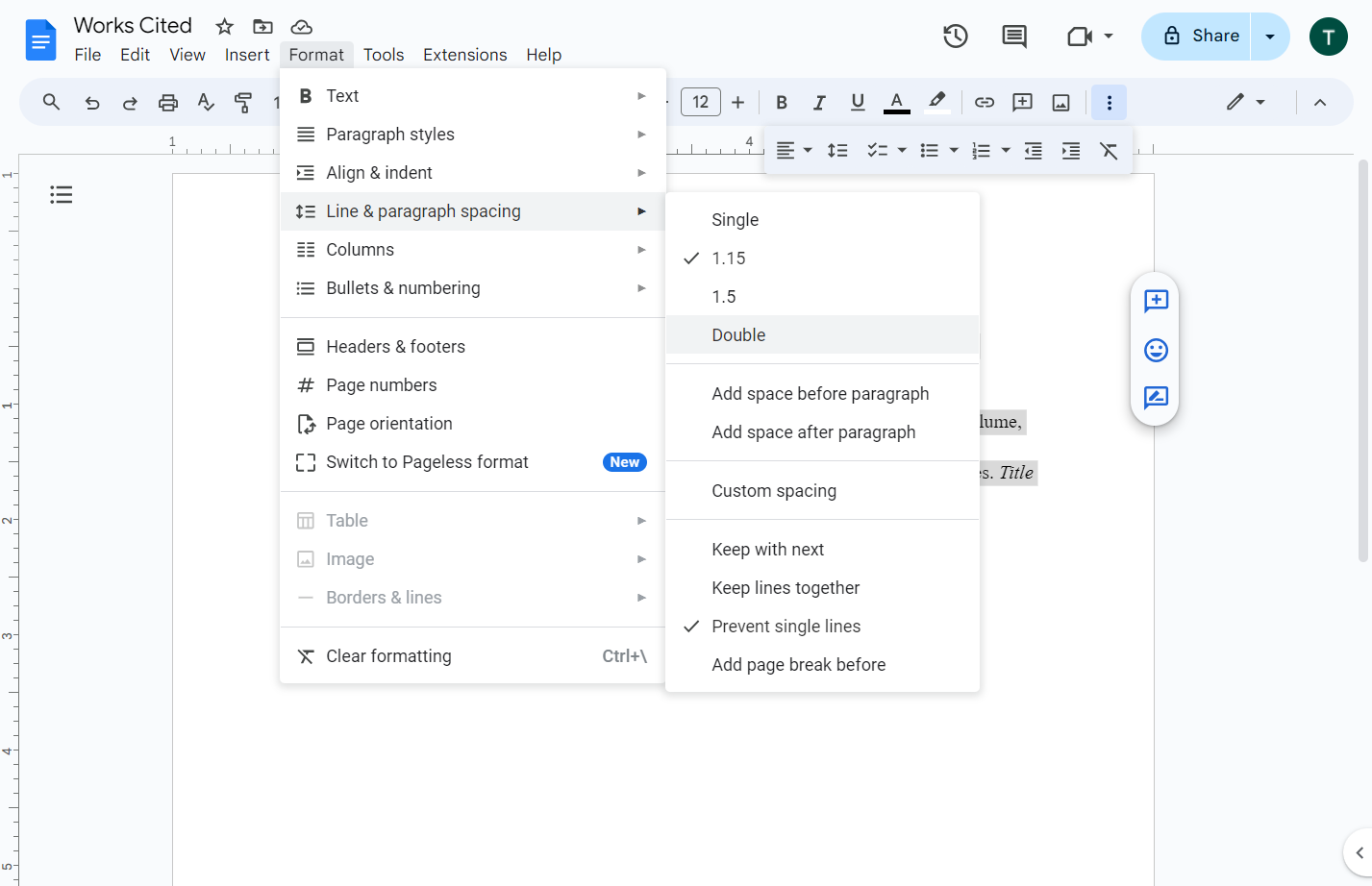The width and height of the screenshot is (1372, 886).
Task: Open editing mode pencil dropdown
Action: pos(1246,102)
